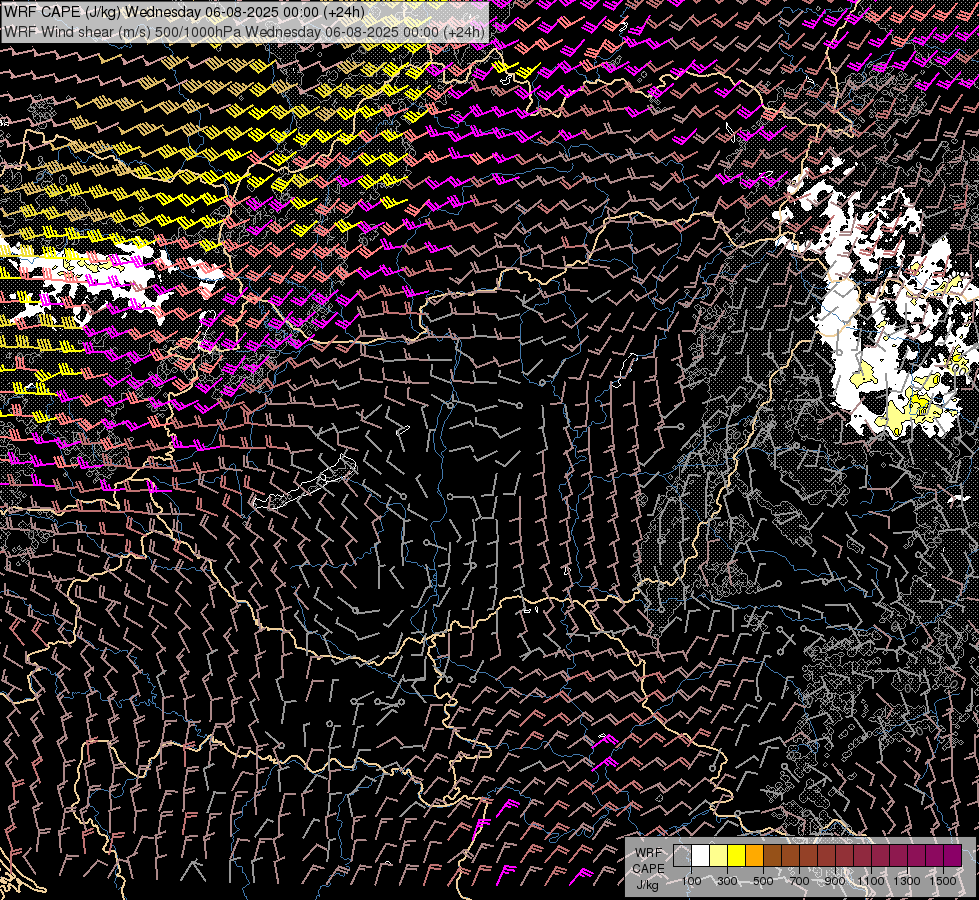
Task: Click the J/kg unit label in legend
Action: click(x=648, y=885)
